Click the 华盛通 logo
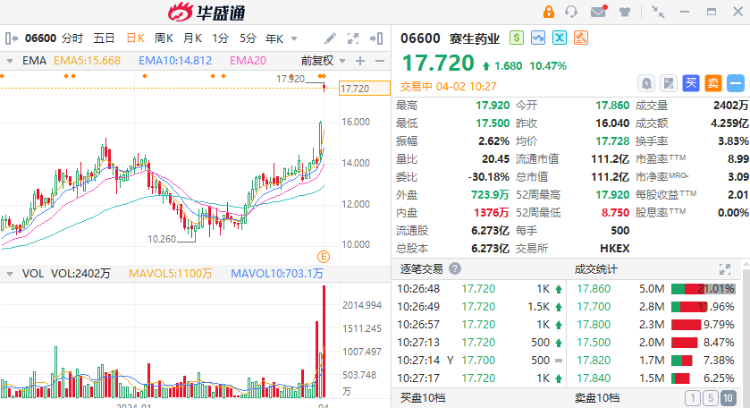 [207, 12]
